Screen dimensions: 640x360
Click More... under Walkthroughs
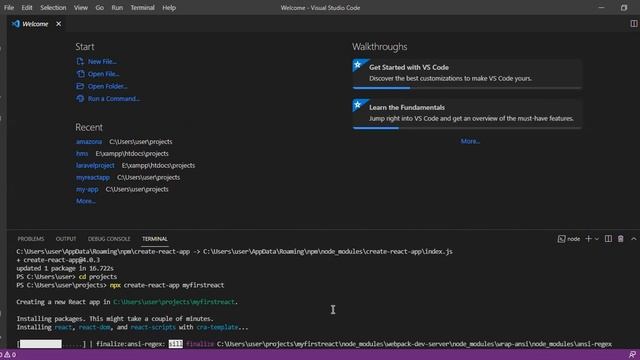click(x=470, y=141)
